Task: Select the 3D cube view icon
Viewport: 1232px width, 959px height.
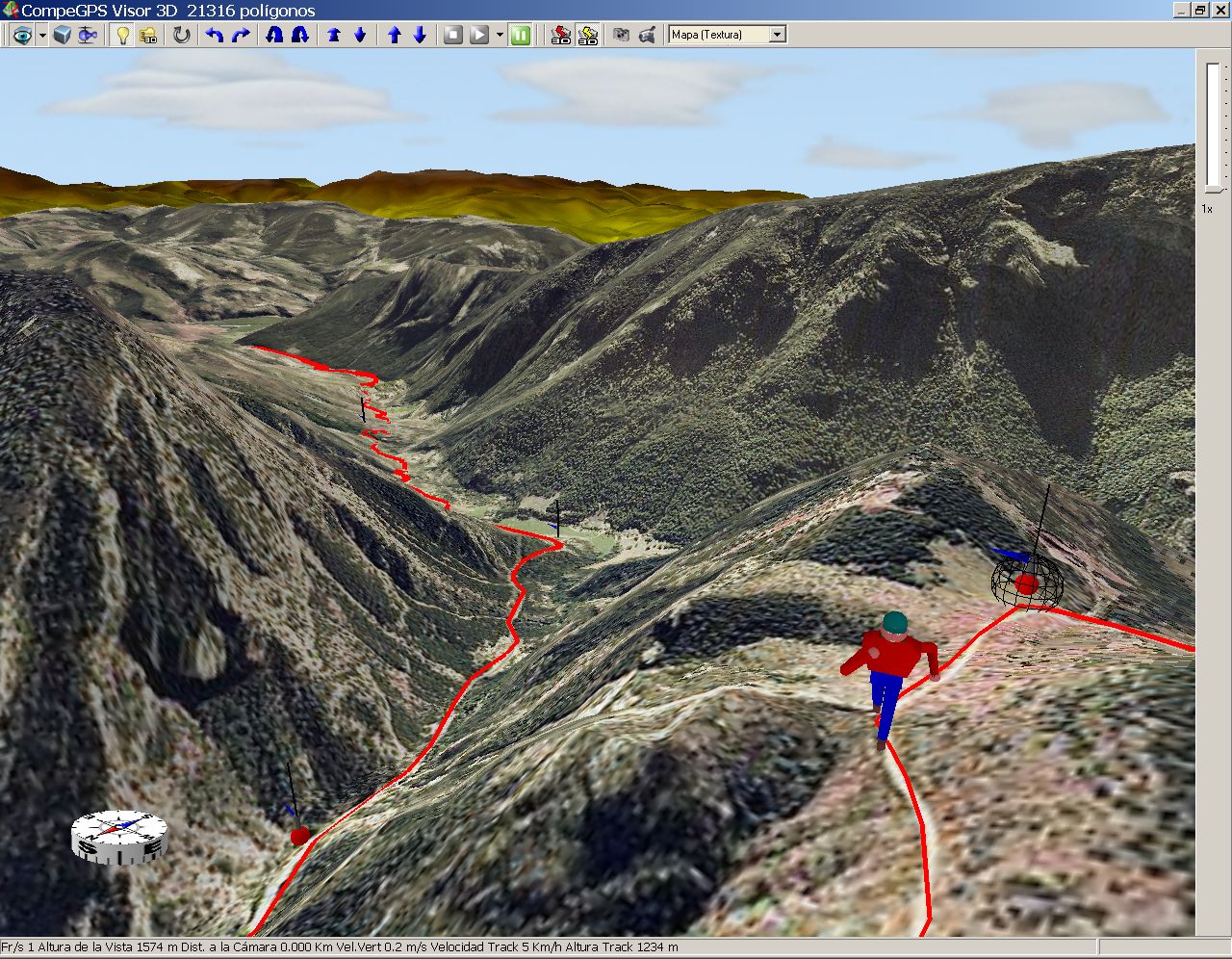Action: 63,36
